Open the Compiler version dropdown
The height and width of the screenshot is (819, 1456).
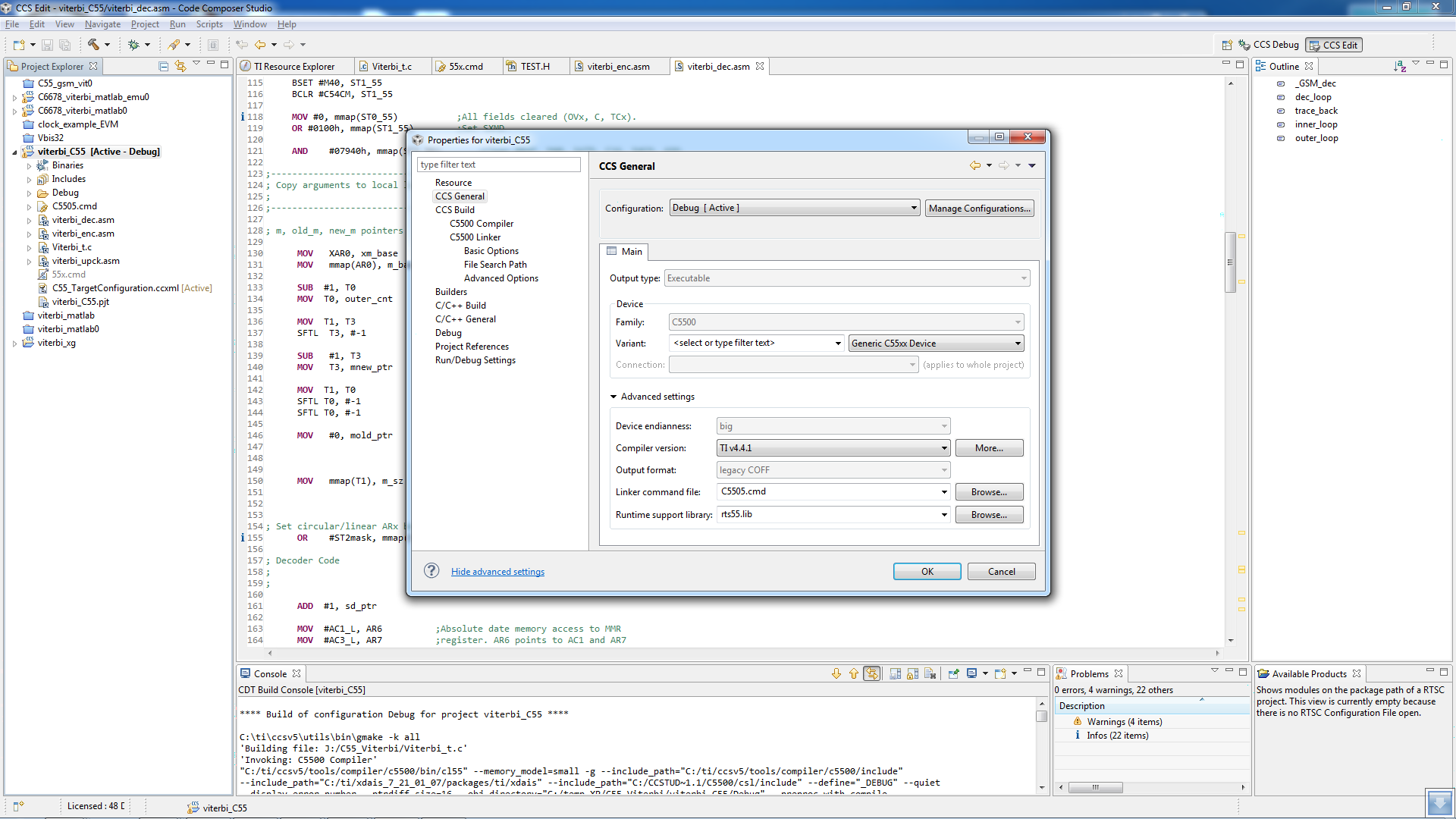point(833,448)
